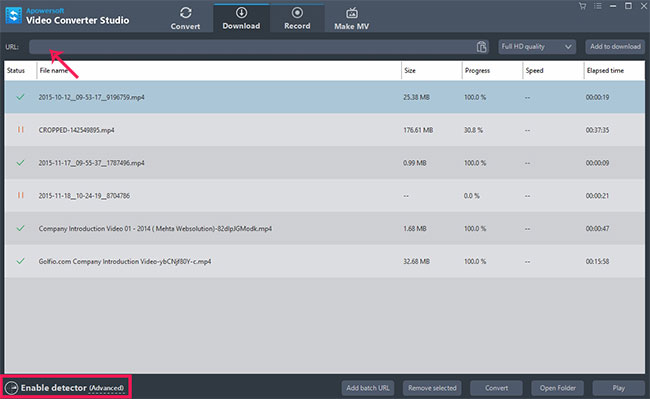Click green checkmark status of 1787496.mp4 row
The height and width of the screenshot is (399, 650).
(20, 162)
